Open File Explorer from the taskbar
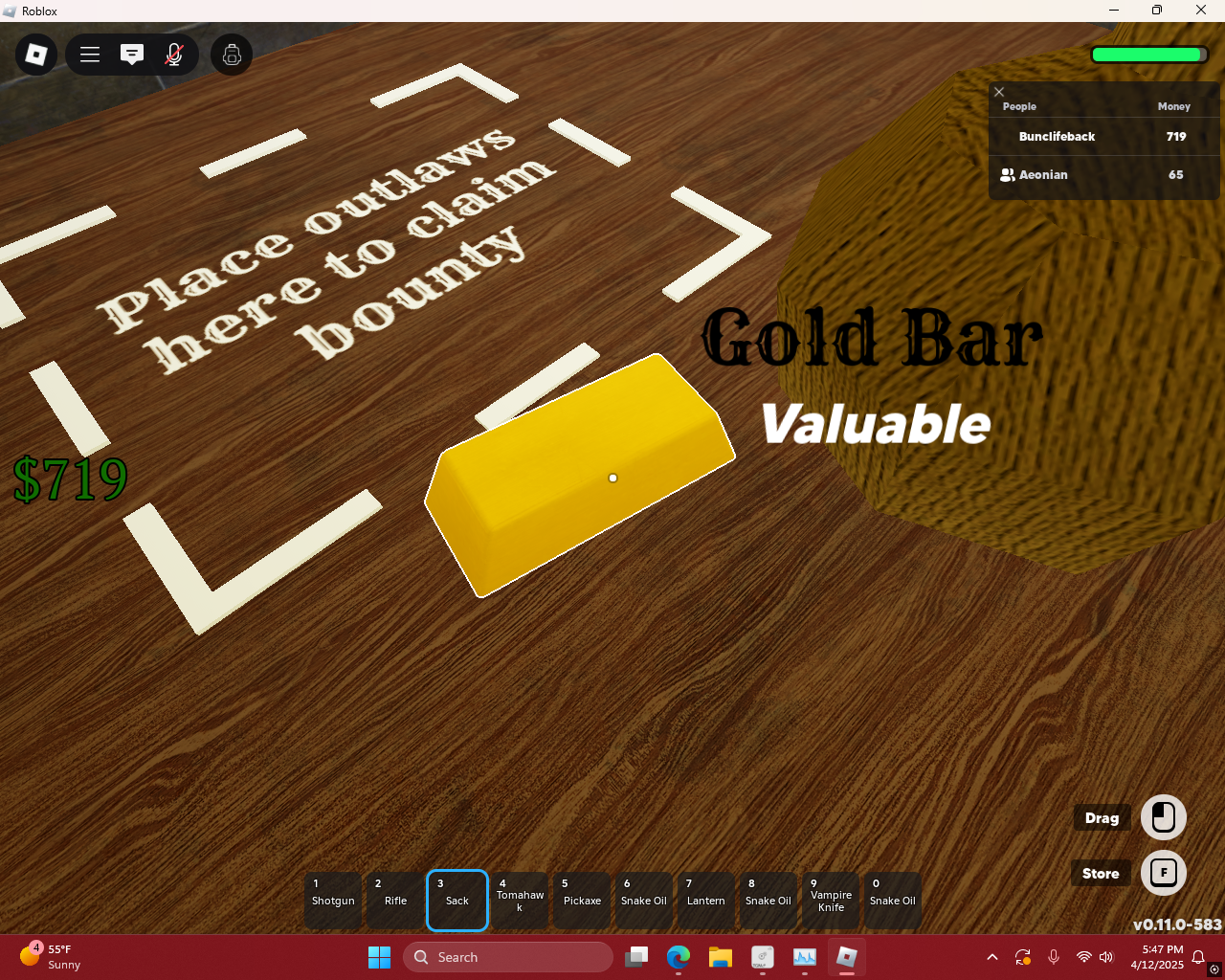Image resolution: width=1225 pixels, height=980 pixels. (x=721, y=957)
